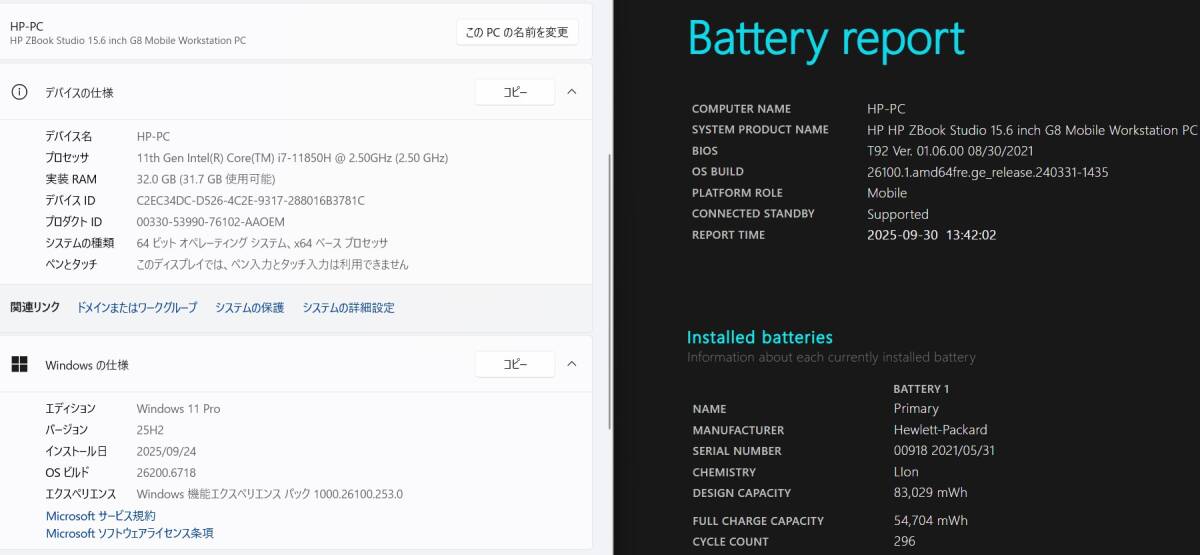This screenshot has height=555, width=1200.
Task: Click the プロセッサ Core i7-11850H text
Action: (x=292, y=158)
